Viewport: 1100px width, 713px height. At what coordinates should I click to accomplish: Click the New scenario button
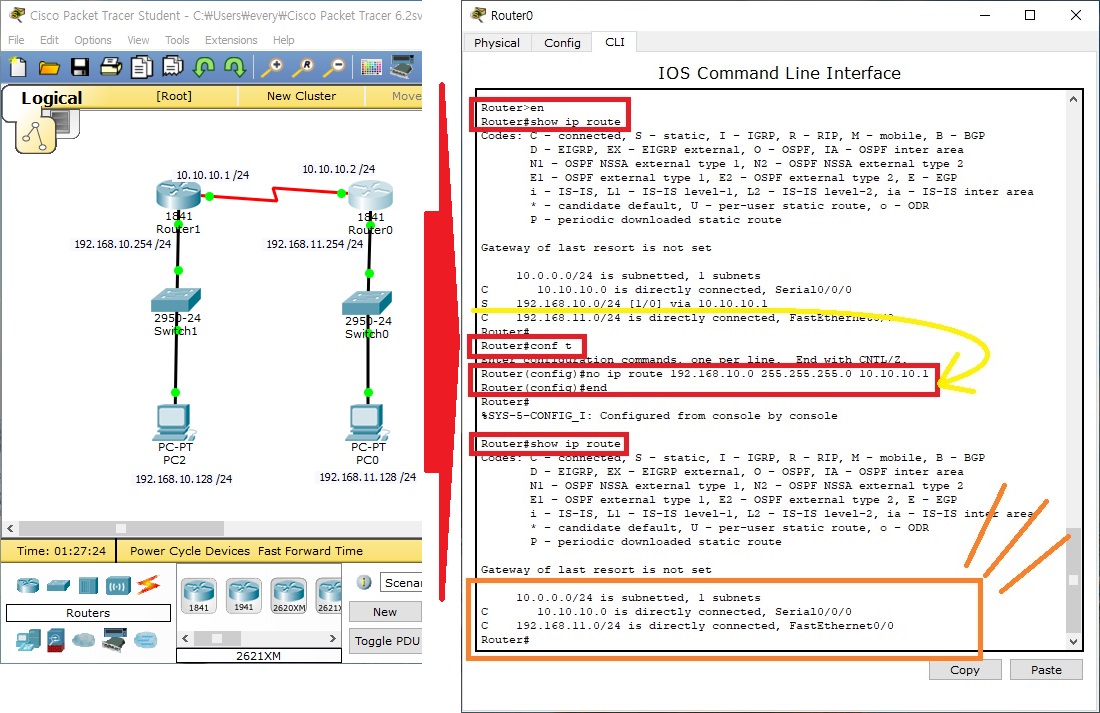pyautogui.click(x=385, y=612)
